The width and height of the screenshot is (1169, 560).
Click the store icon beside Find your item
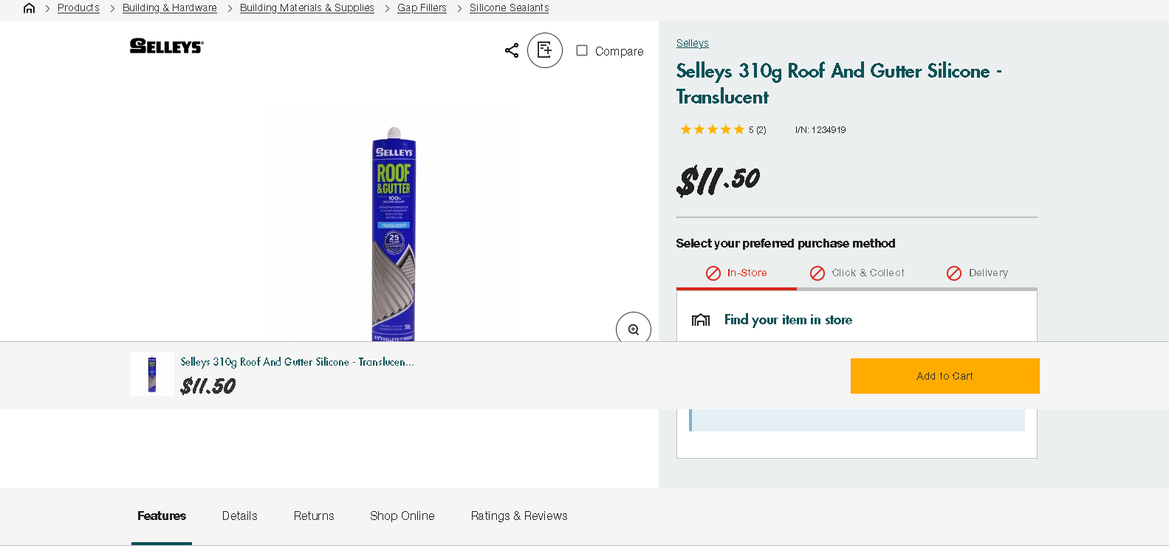pos(701,320)
